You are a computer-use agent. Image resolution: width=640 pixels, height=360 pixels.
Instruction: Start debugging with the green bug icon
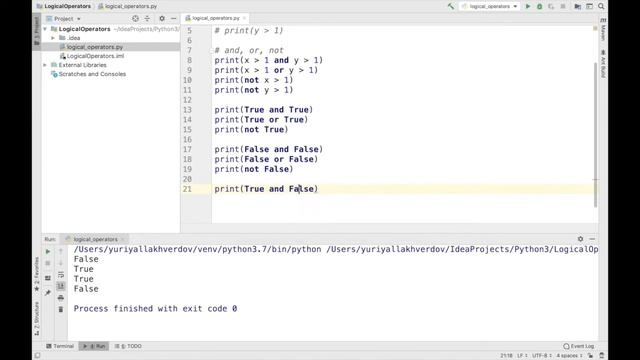pyautogui.click(x=540, y=6)
